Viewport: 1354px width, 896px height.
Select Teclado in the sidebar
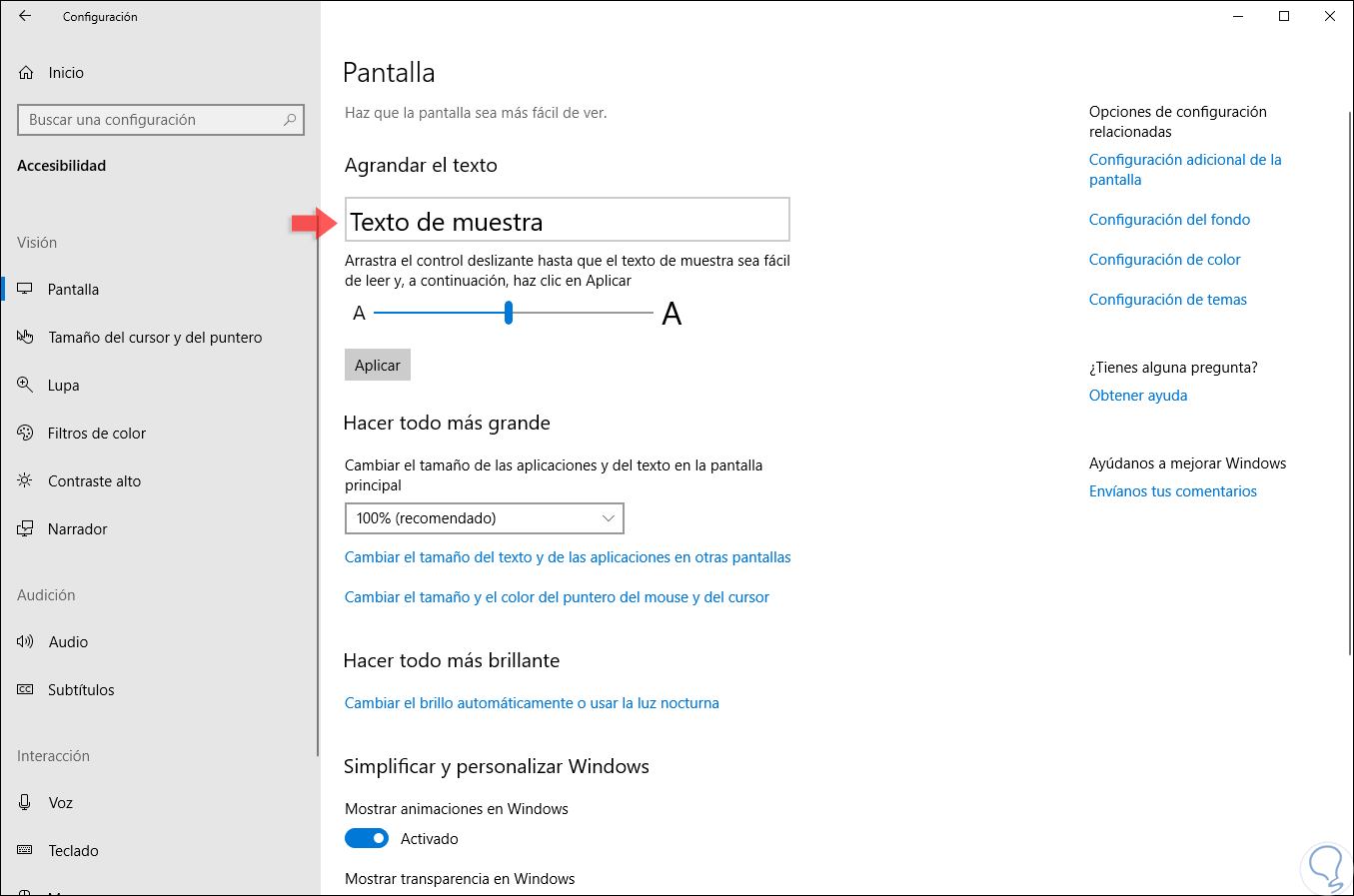point(73,851)
